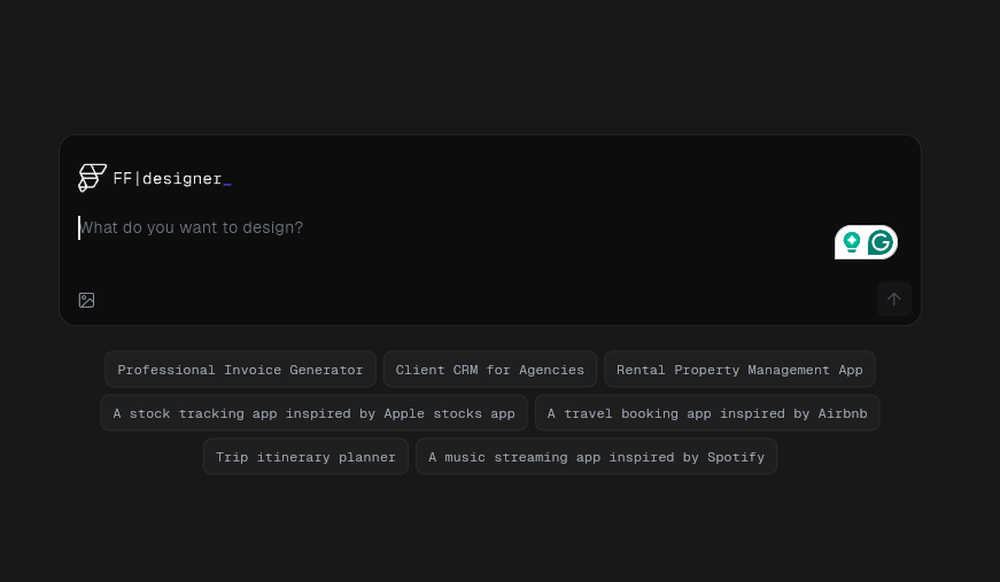Screen dimensions: 1000x582
Task: Click the Grammarly lightbulb suggestions icon
Action: point(851,241)
